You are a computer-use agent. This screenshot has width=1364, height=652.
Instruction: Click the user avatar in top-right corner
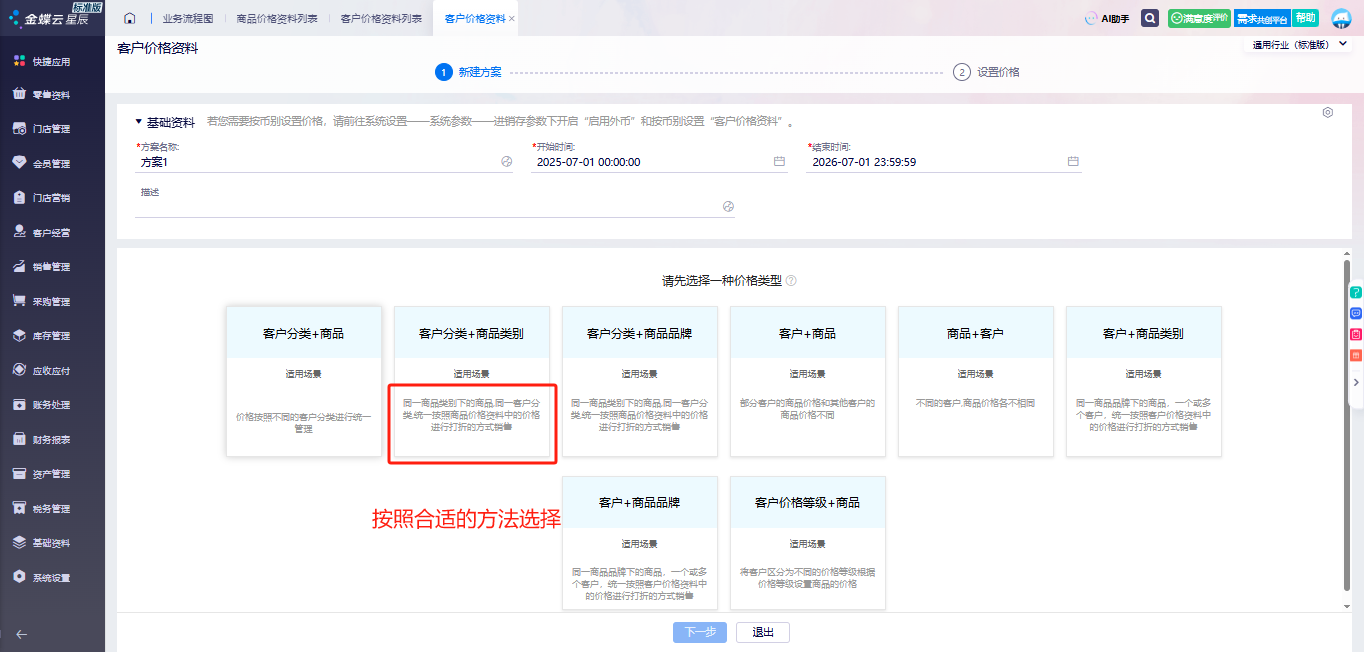1341,19
